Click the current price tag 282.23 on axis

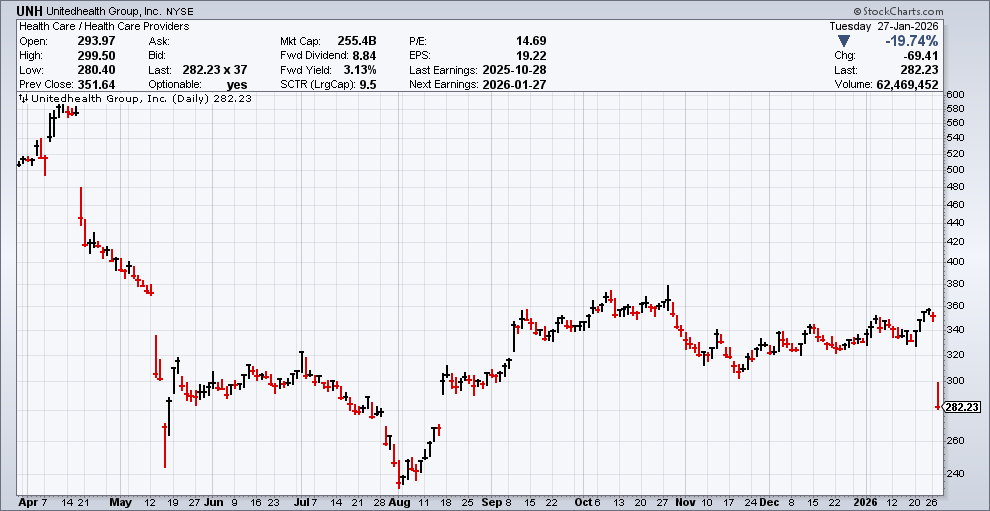961,407
